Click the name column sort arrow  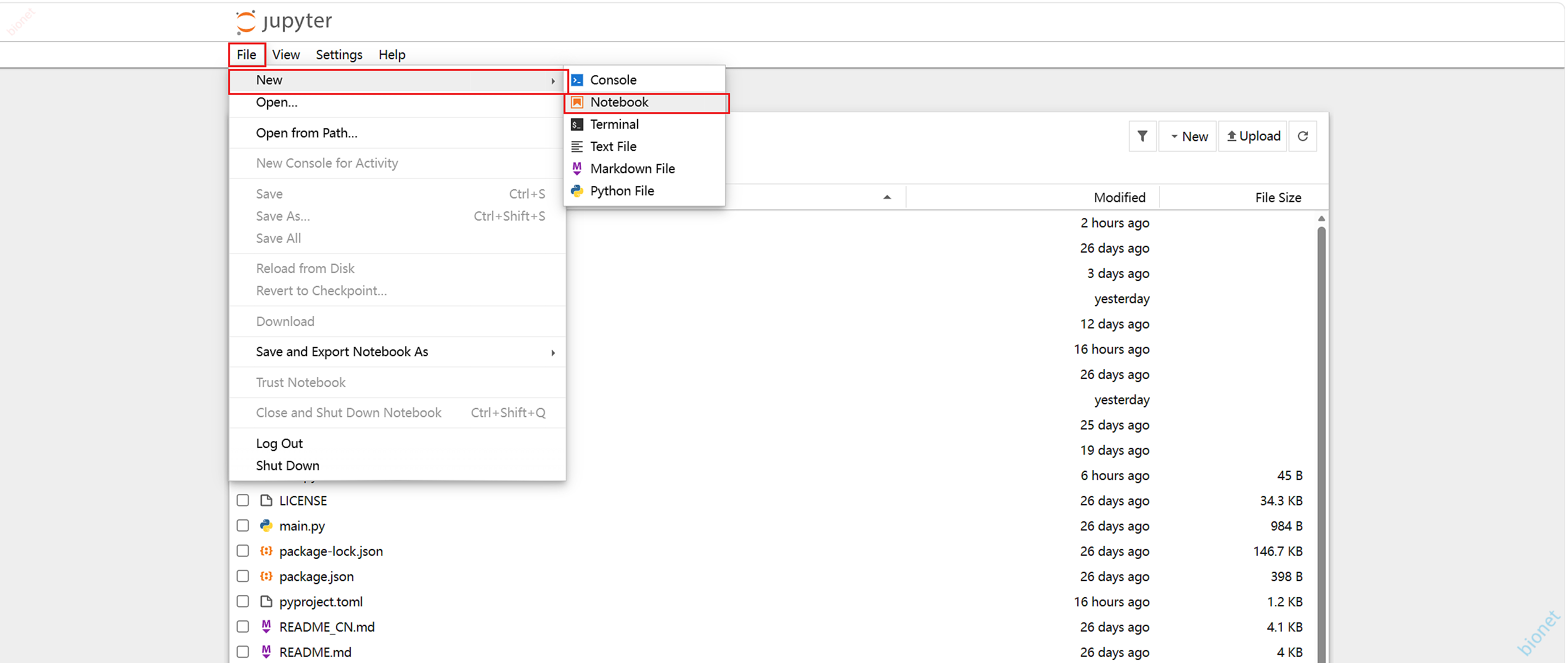coord(887,197)
